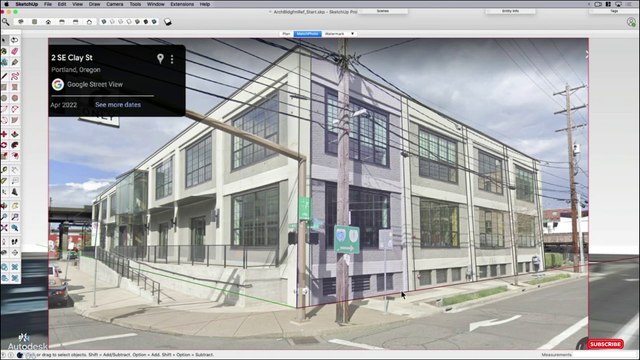This screenshot has width=640, height=360.
Task: Open the search magnifier in top toolbar
Action: pyautogui.click(x=5, y=22)
